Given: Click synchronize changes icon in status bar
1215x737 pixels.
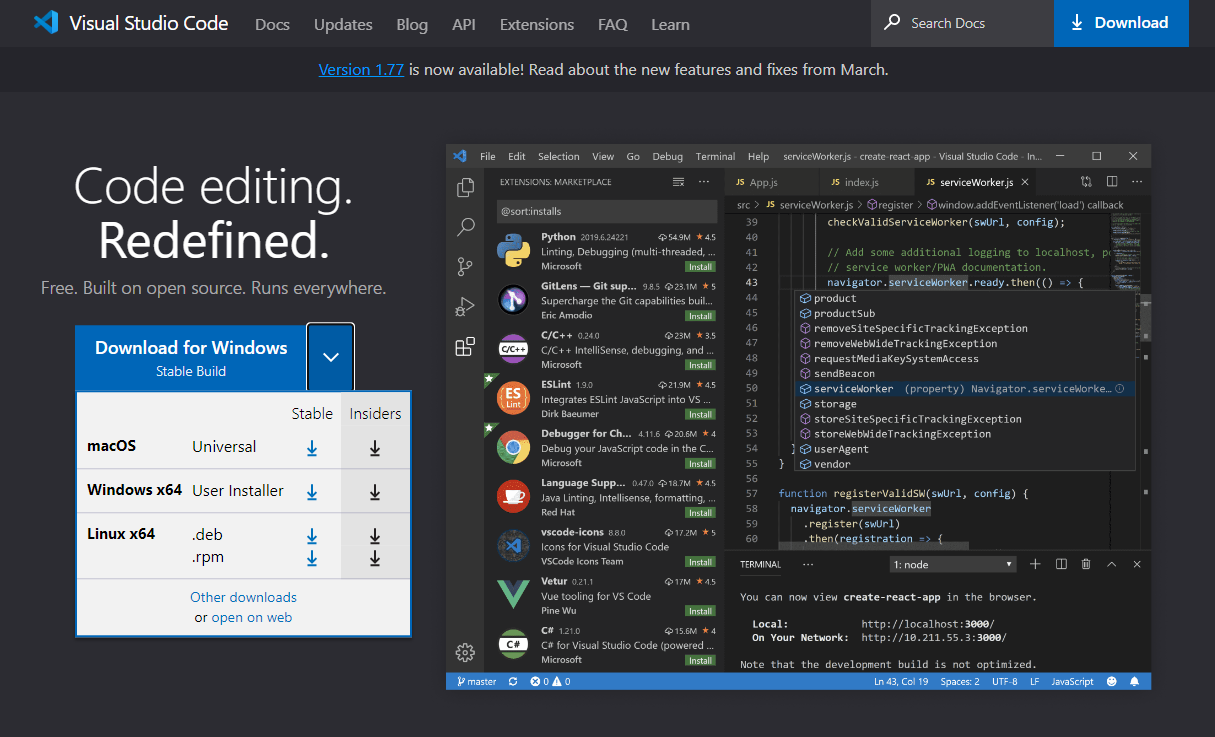Looking at the screenshot, I should click(513, 681).
